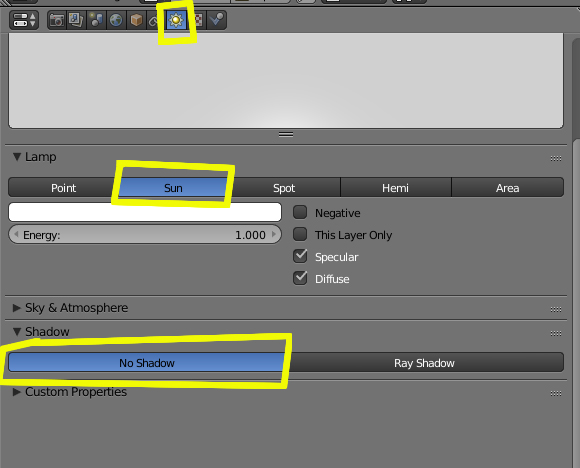Set lamp type to Sun
580x468 pixels.
(173, 188)
